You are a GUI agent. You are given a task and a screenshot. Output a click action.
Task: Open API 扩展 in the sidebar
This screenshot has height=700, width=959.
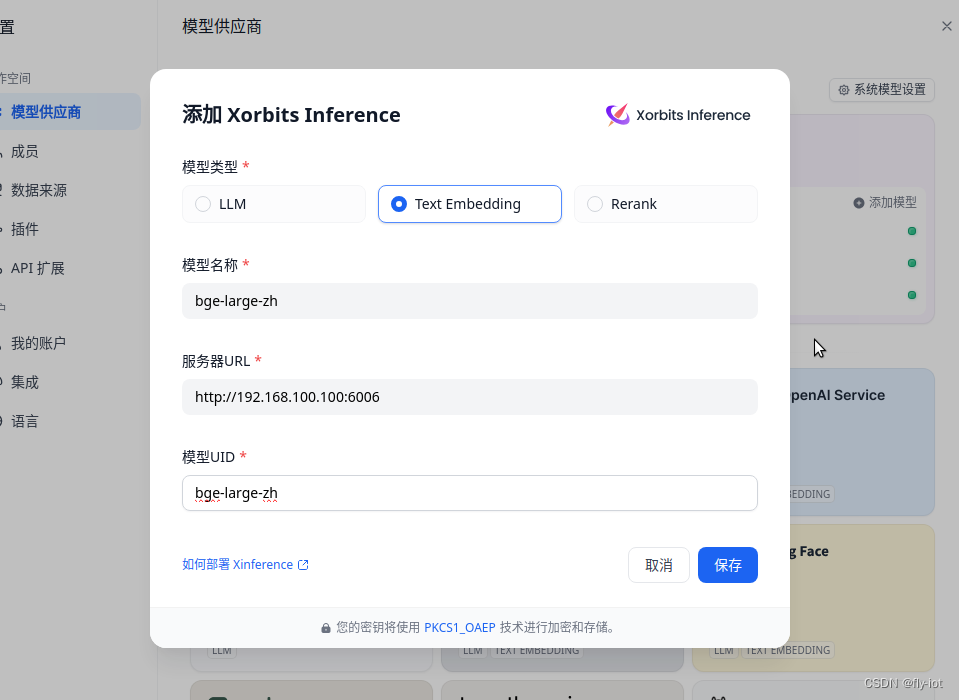37,268
